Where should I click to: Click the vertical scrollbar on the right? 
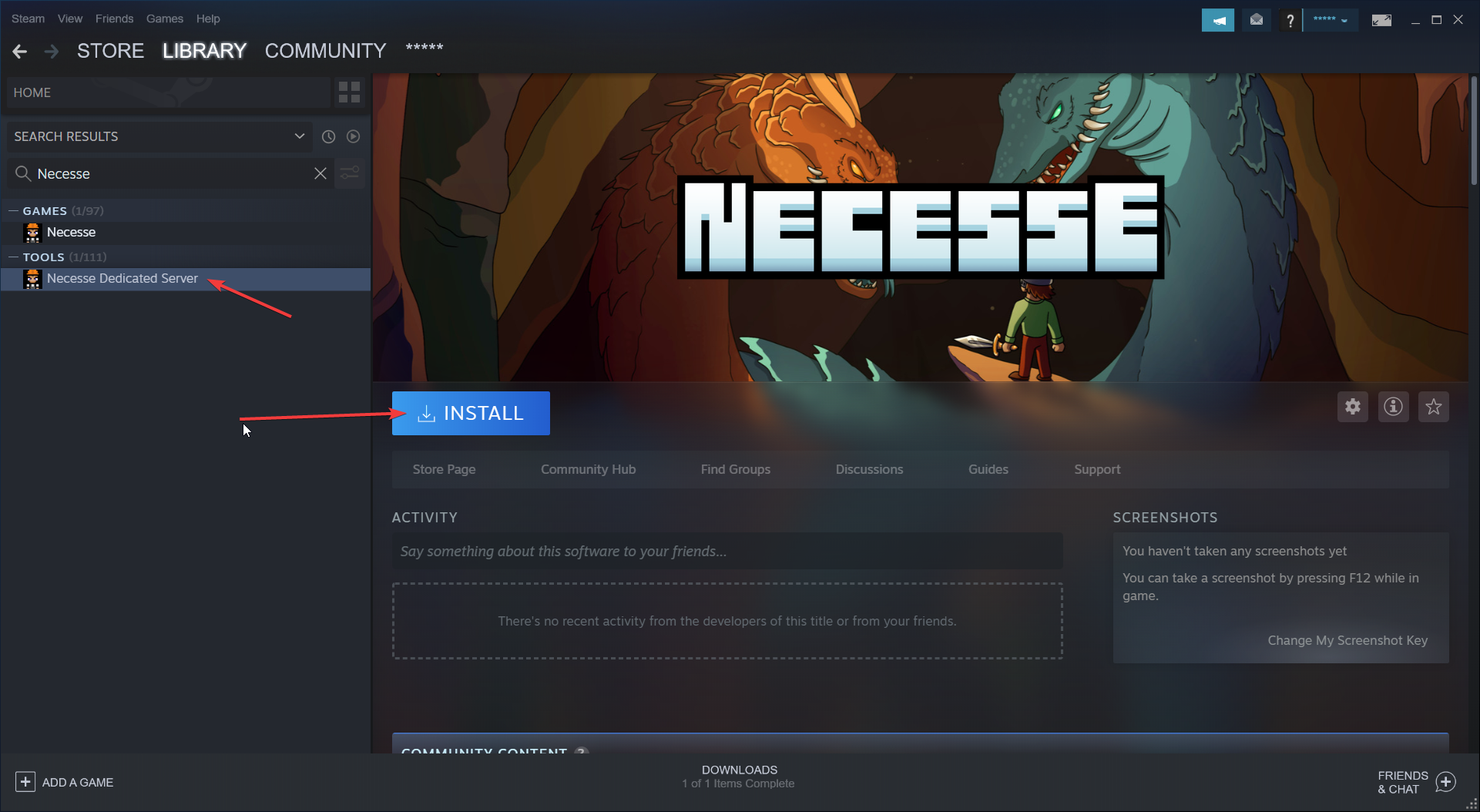pos(1474,129)
